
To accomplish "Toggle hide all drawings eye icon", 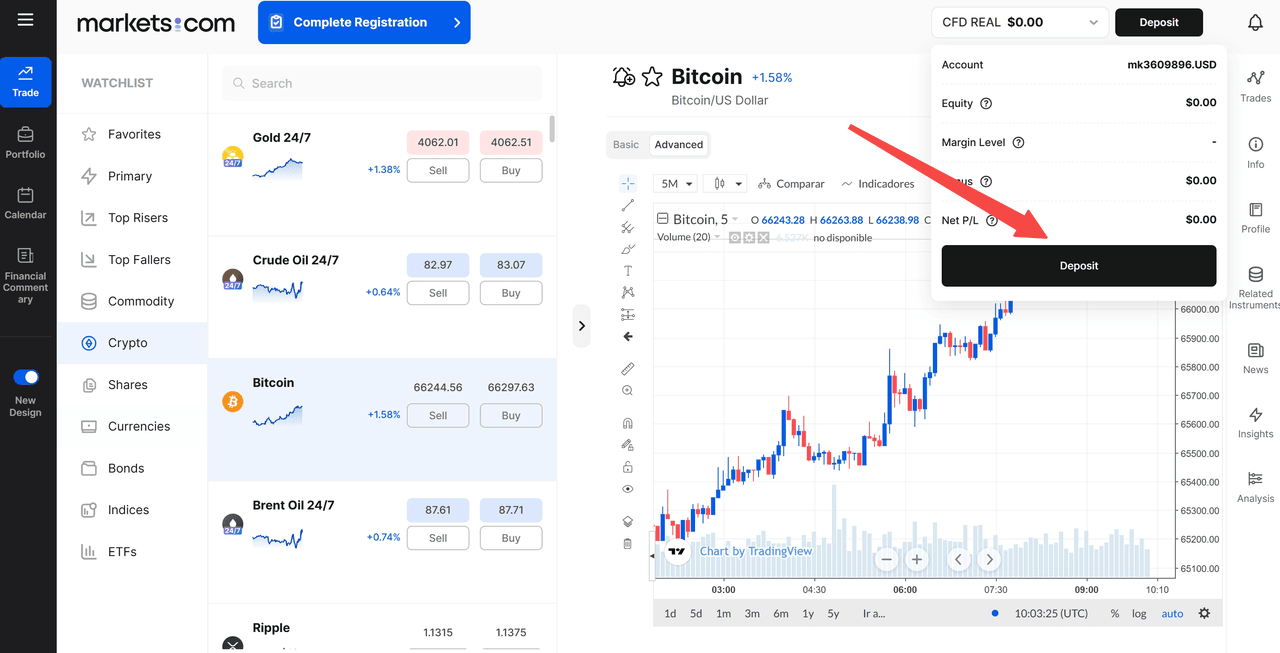I will tap(628, 489).
